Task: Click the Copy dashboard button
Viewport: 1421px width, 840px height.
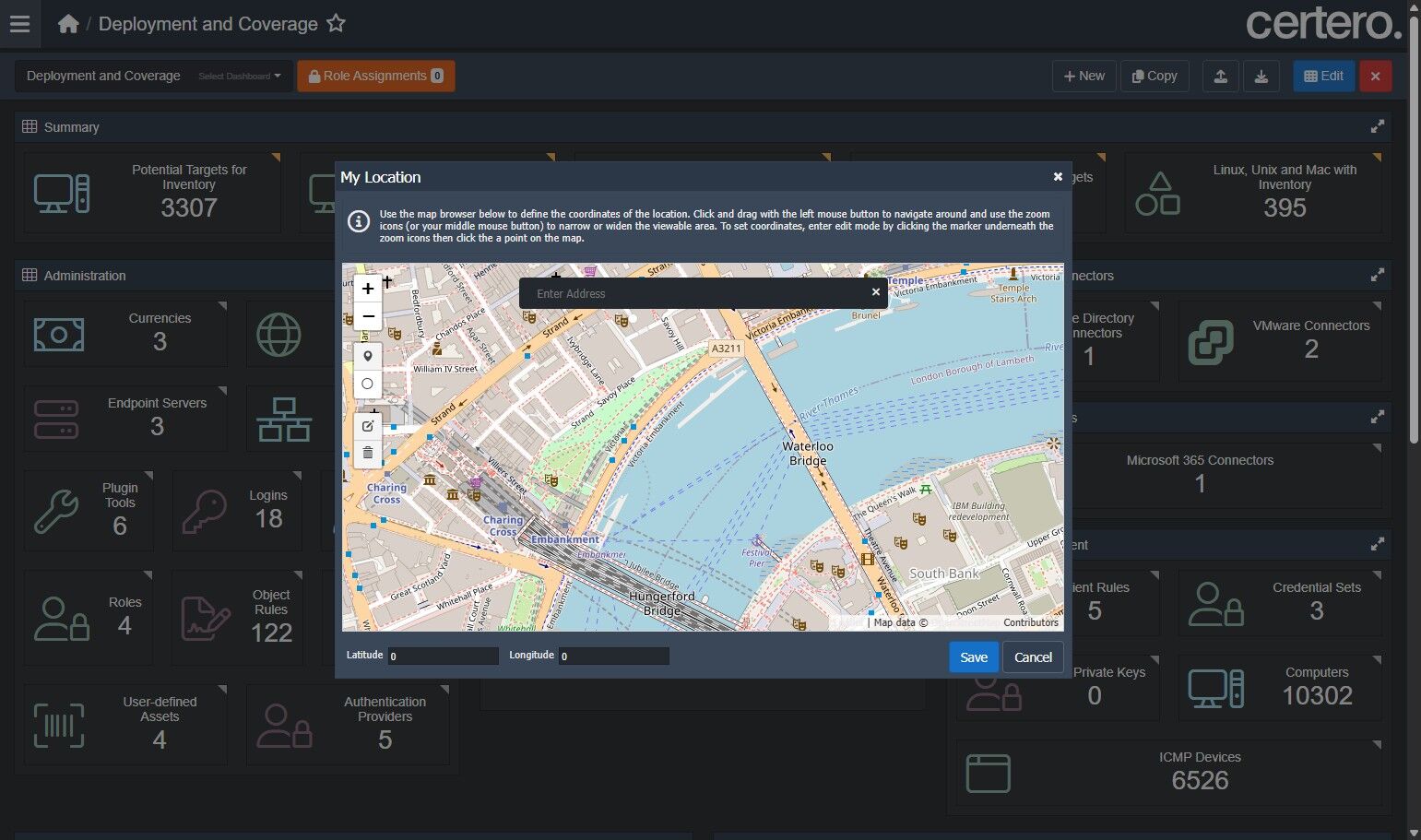Action: 1155,76
